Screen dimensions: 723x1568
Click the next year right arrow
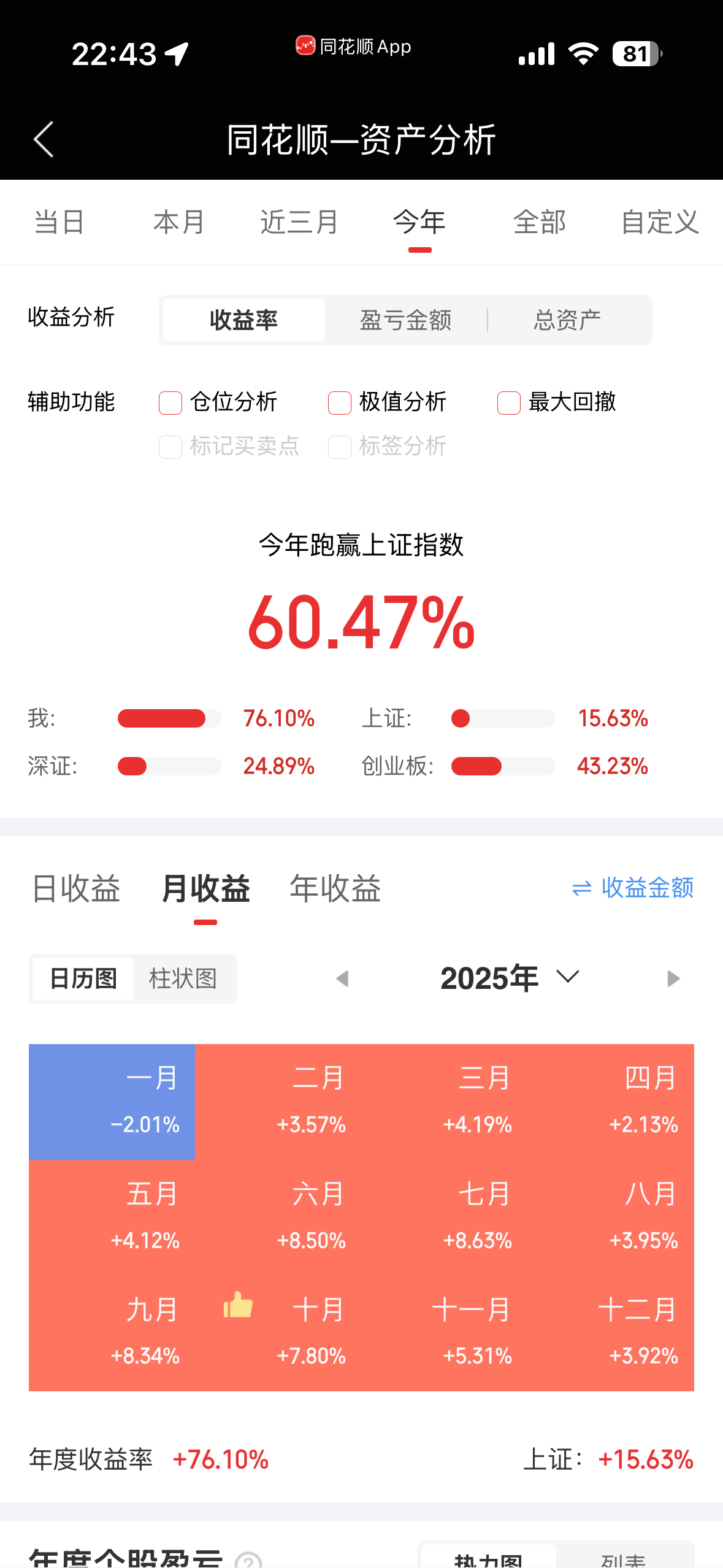point(673,978)
